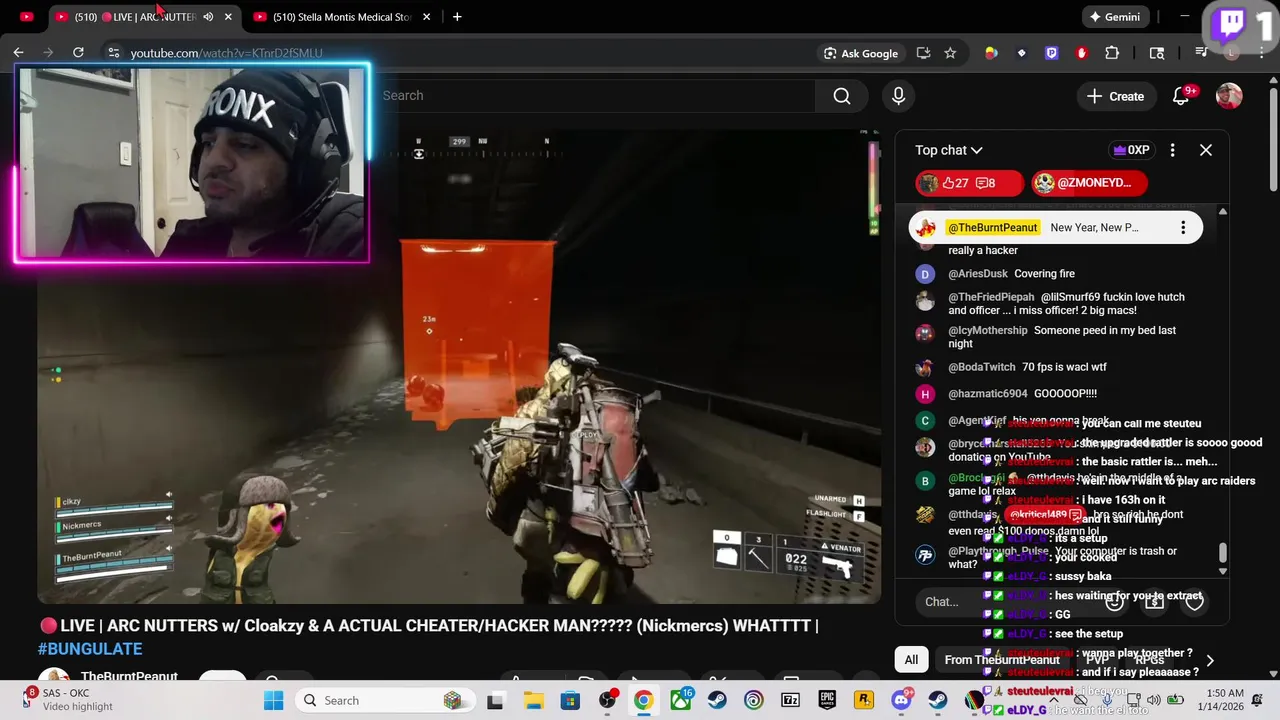Open the Gemini button in Chrome
This screenshot has width=1280, height=720.
pyautogui.click(x=1114, y=17)
